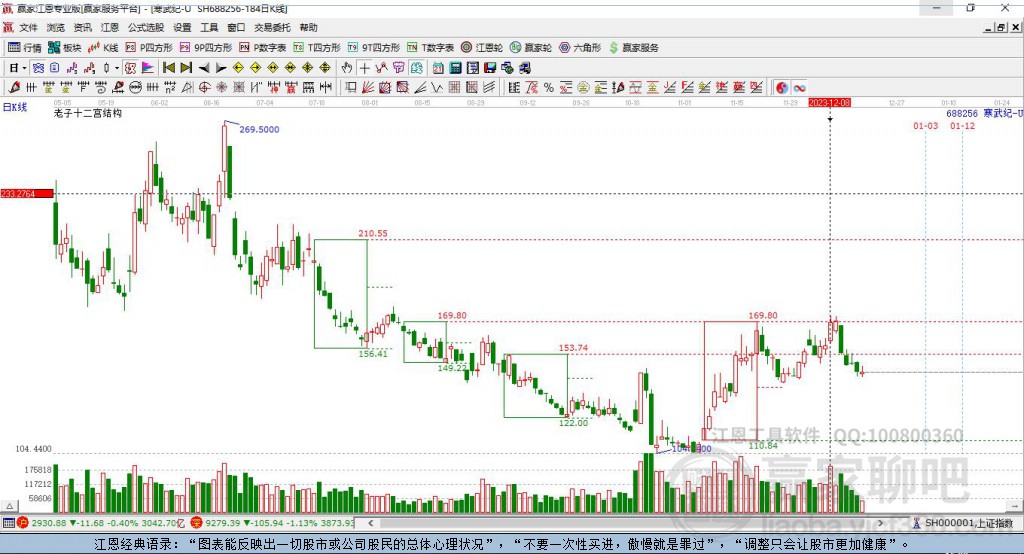Open the T四方形 time square
This screenshot has height=554, width=1024.
[x=317, y=48]
